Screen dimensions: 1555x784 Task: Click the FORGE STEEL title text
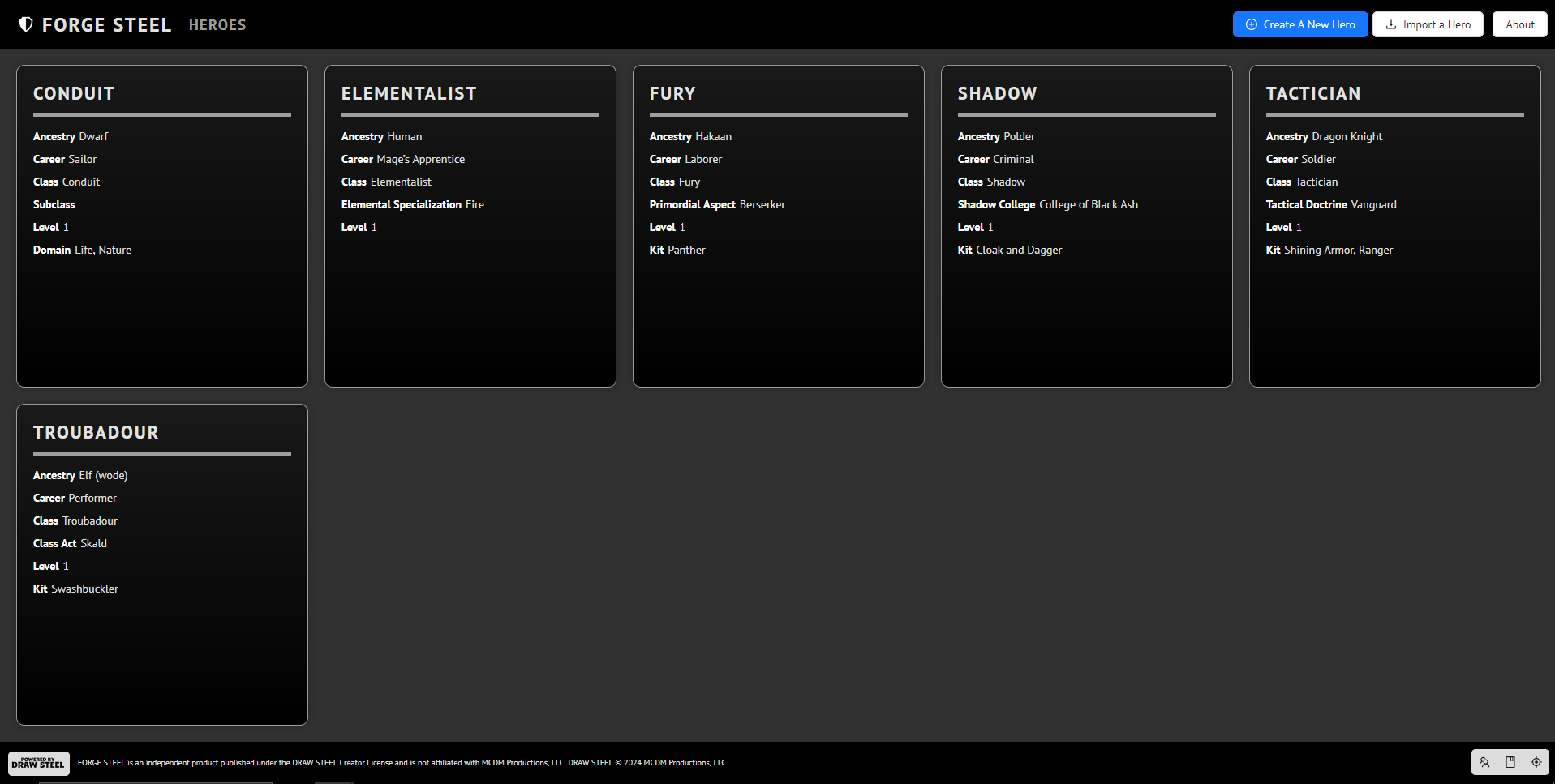106,25
